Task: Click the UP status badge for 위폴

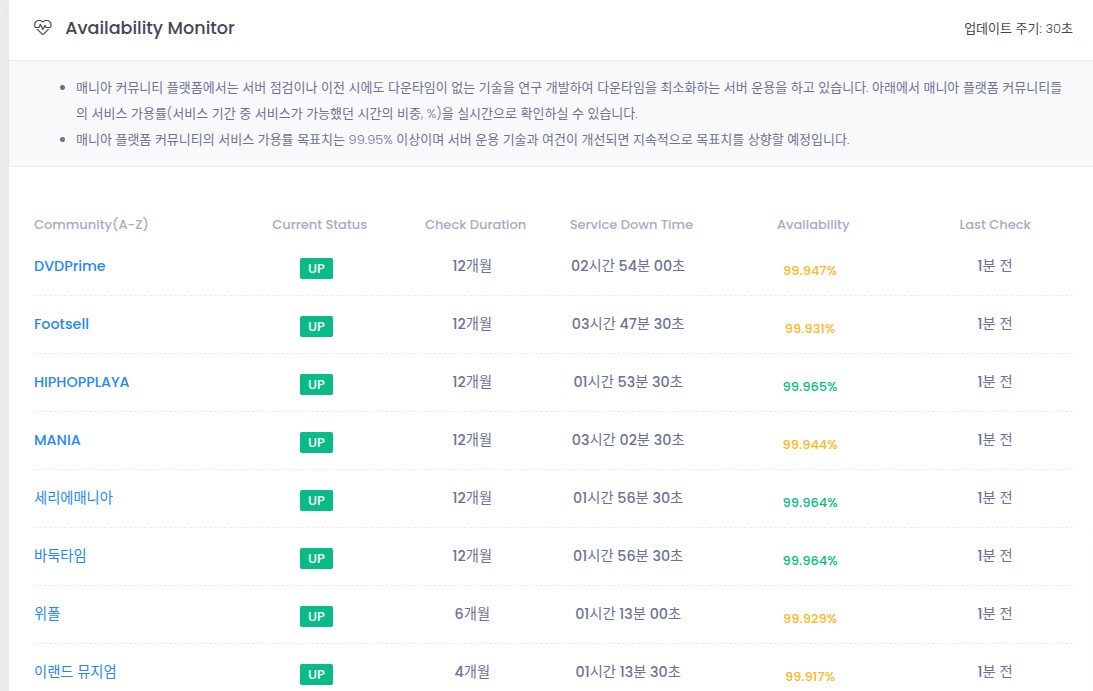Action: tap(316, 616)
